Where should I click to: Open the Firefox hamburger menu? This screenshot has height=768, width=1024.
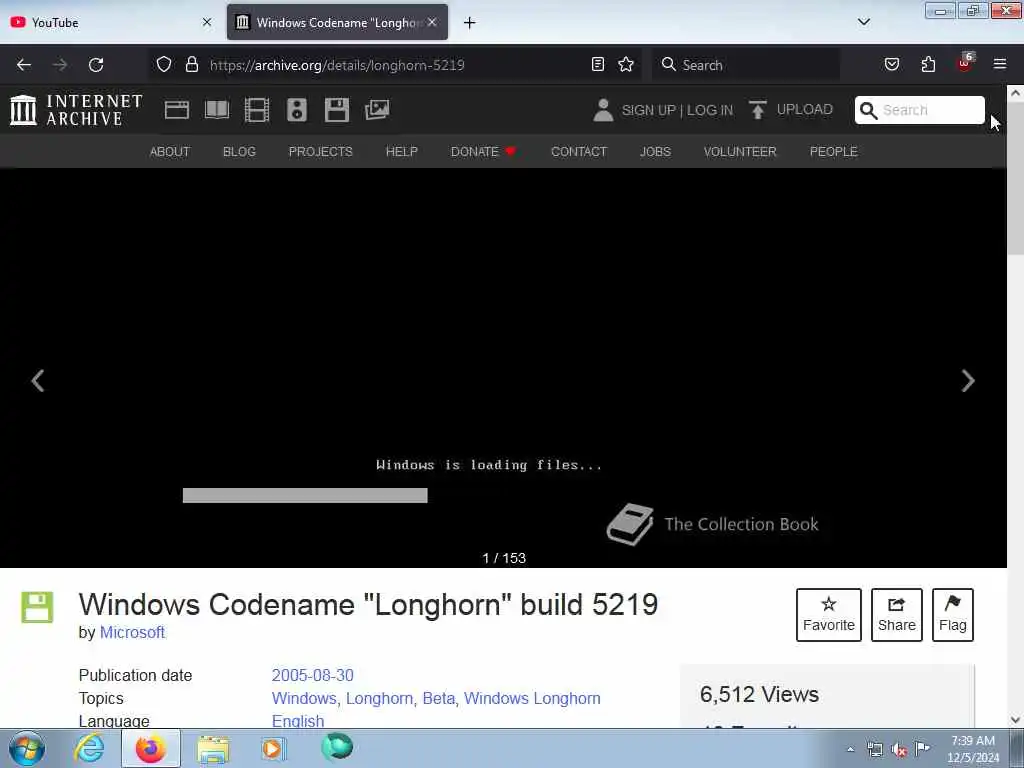(1000, 64)
